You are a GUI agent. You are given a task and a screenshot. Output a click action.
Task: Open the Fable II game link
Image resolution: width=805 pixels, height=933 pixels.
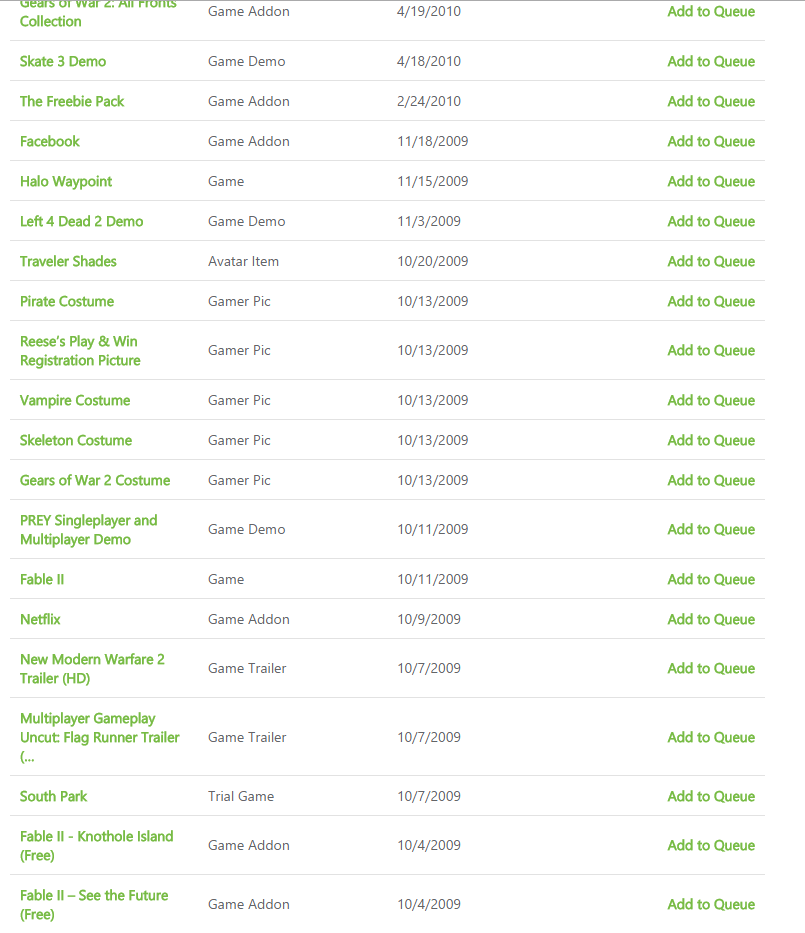[x=42, y=580]
